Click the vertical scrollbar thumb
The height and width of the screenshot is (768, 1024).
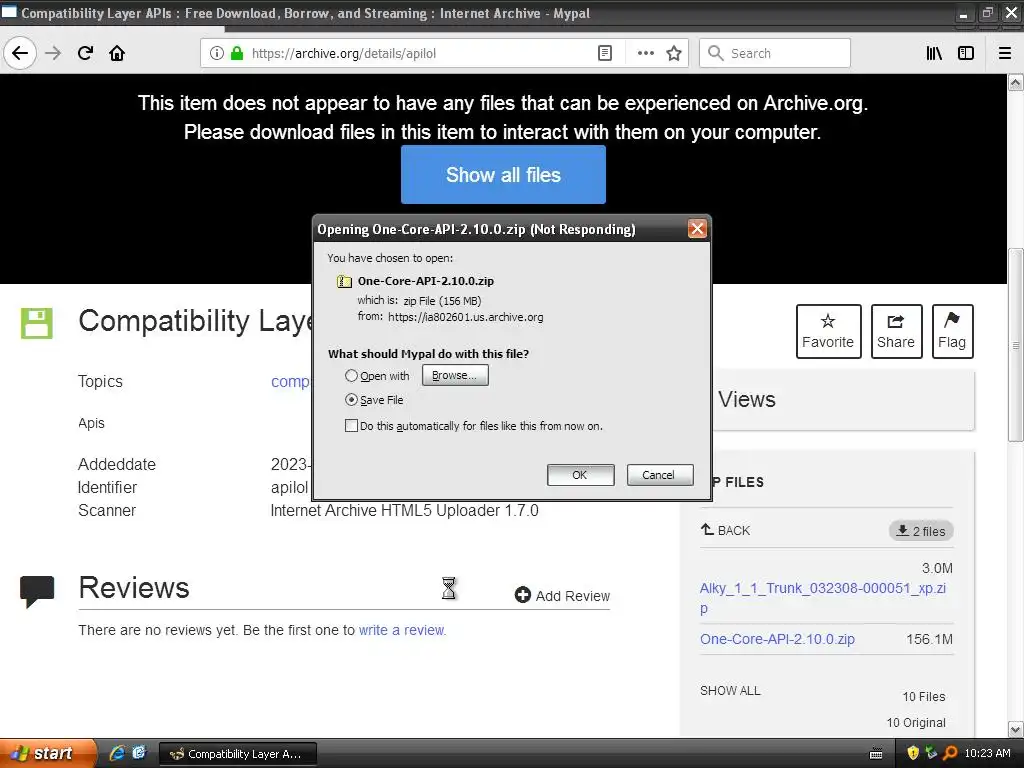pos(1016,345)
